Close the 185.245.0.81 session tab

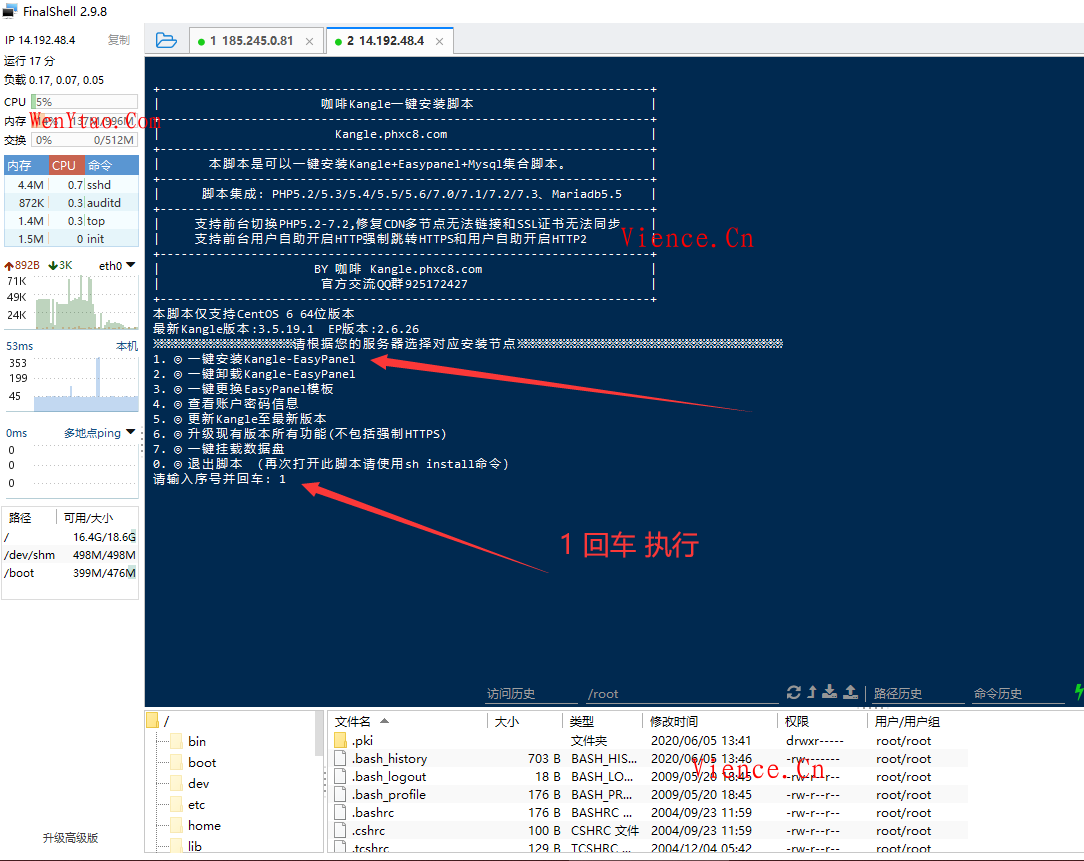tap(310, 41)
